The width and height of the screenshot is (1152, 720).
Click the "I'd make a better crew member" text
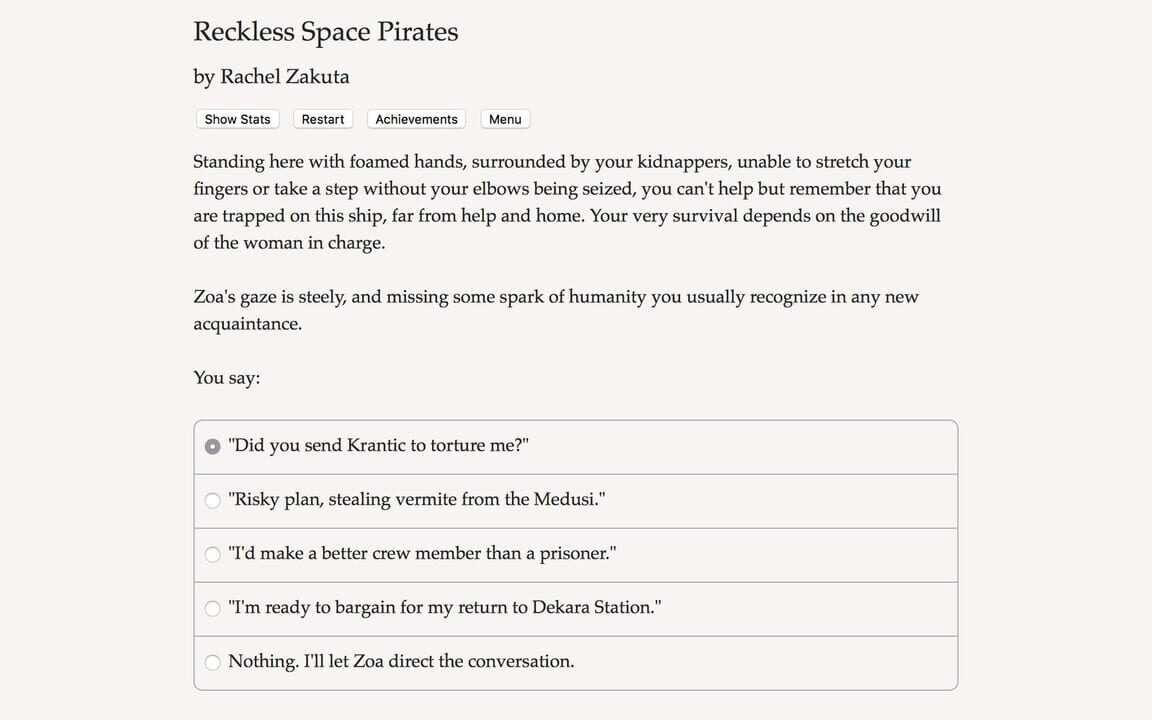coord(422,554)
